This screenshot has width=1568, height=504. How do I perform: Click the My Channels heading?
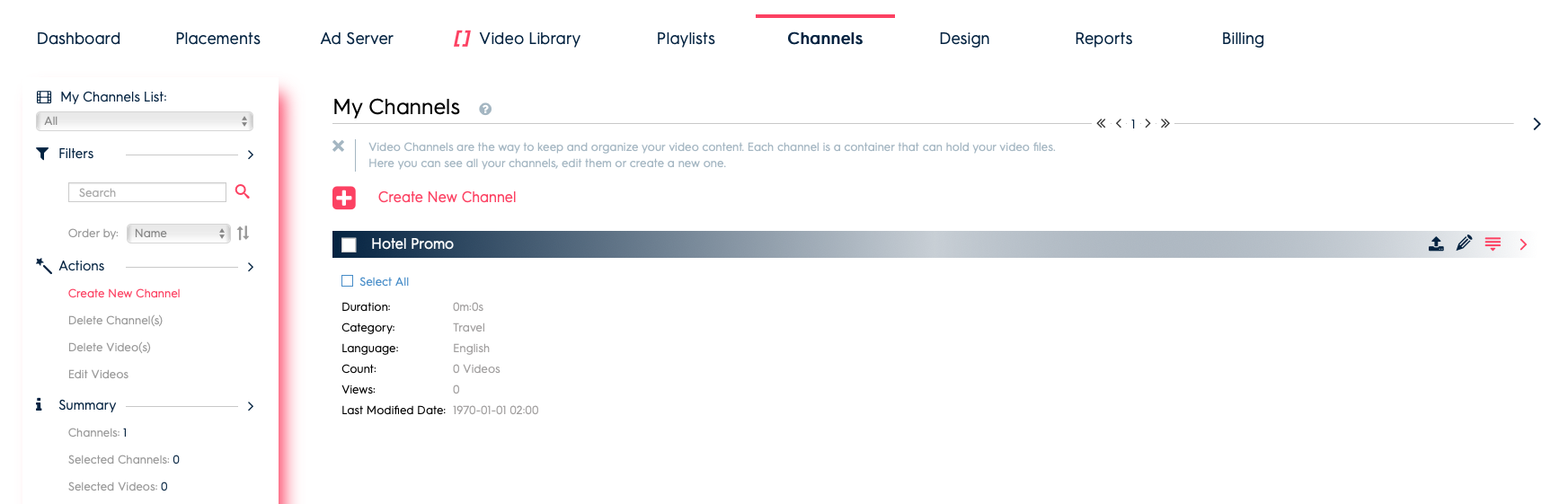click(396, 107)
